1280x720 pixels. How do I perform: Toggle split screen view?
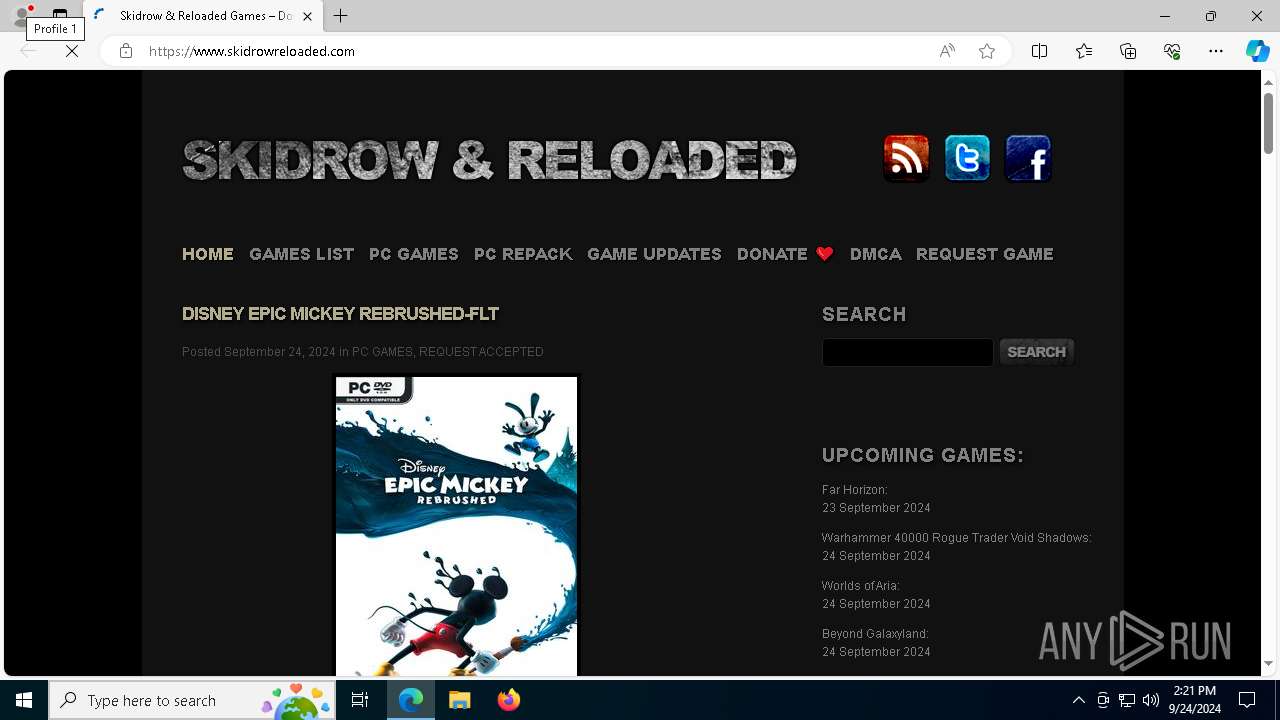click(x=1039, y=51)
